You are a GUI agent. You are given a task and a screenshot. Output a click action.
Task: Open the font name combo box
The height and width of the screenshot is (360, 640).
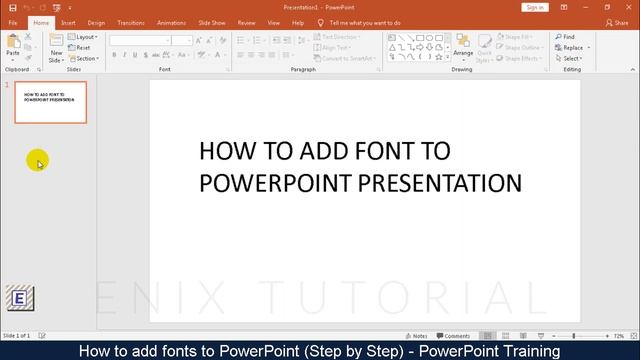[140, 40]
